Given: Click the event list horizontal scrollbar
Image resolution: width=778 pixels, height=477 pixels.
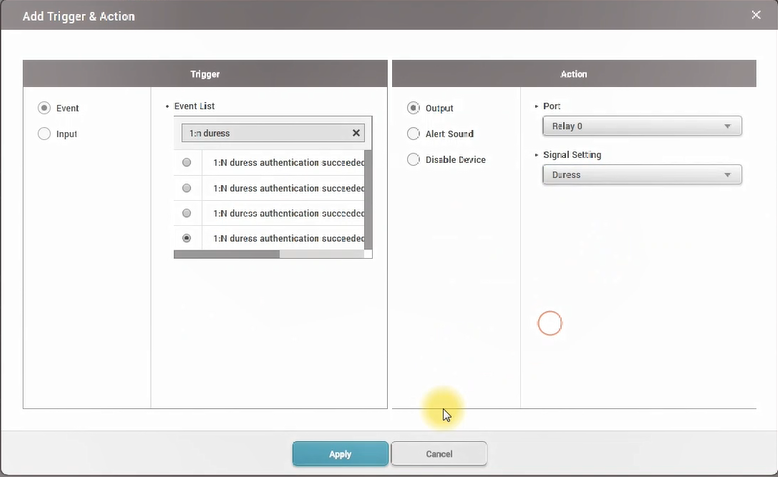Looking at the screenshot, I should click(x=227, y=254).
